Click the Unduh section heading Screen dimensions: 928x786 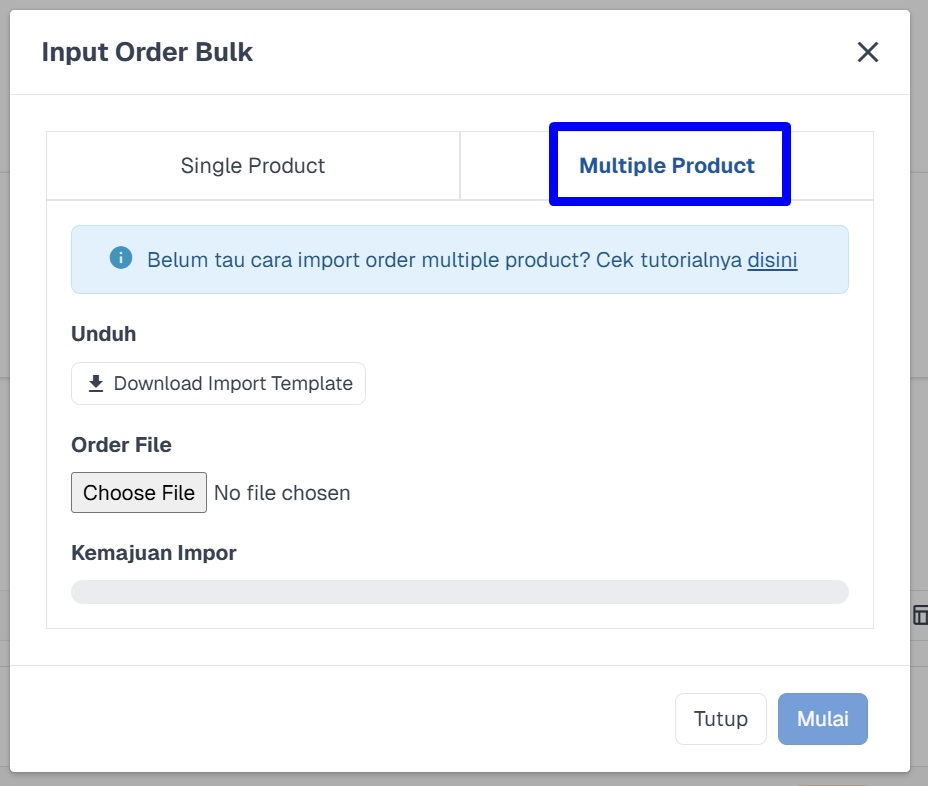(104, 334)
